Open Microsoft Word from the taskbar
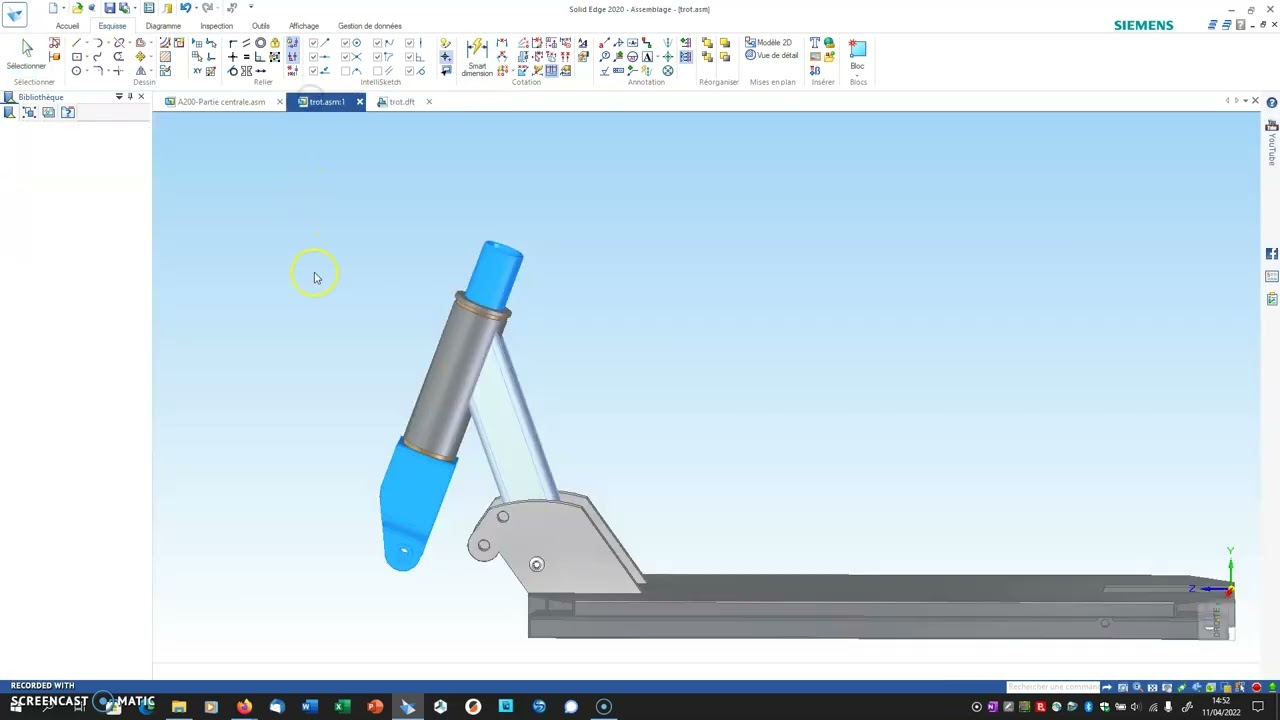 pos(309,707)
